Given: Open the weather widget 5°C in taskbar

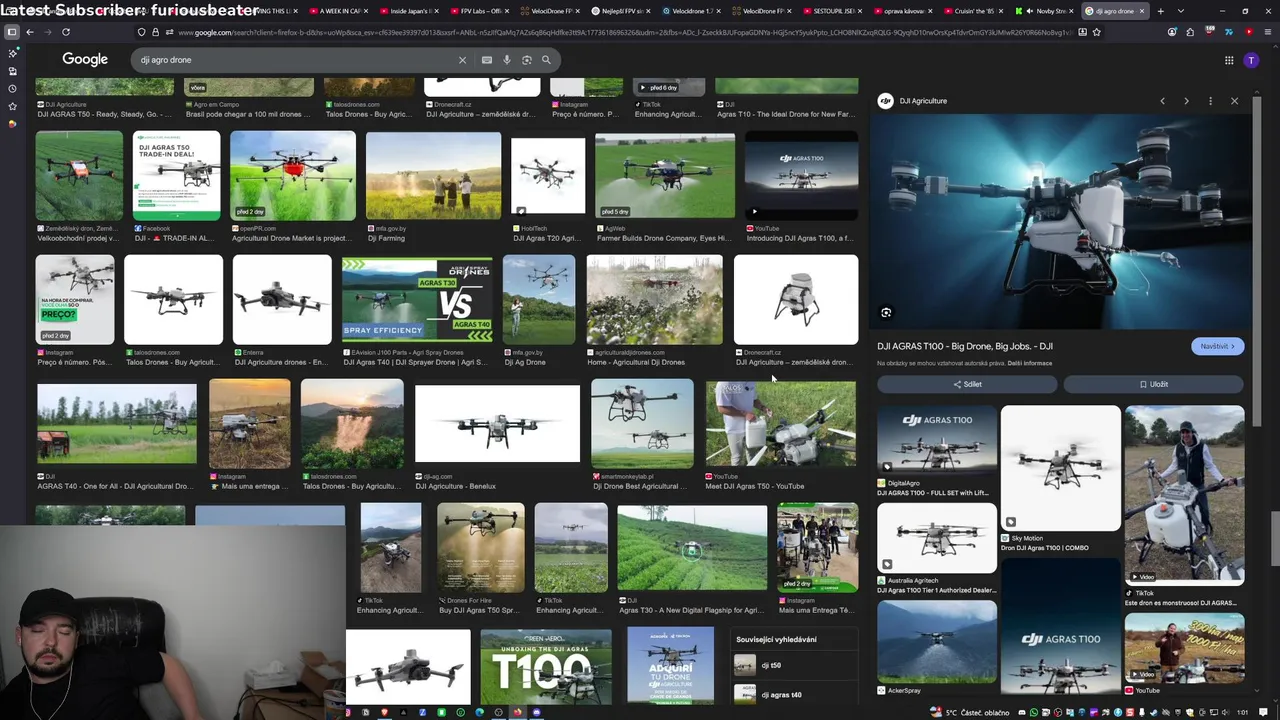Looking at the screenshot, I should click(x=970, y=712).
